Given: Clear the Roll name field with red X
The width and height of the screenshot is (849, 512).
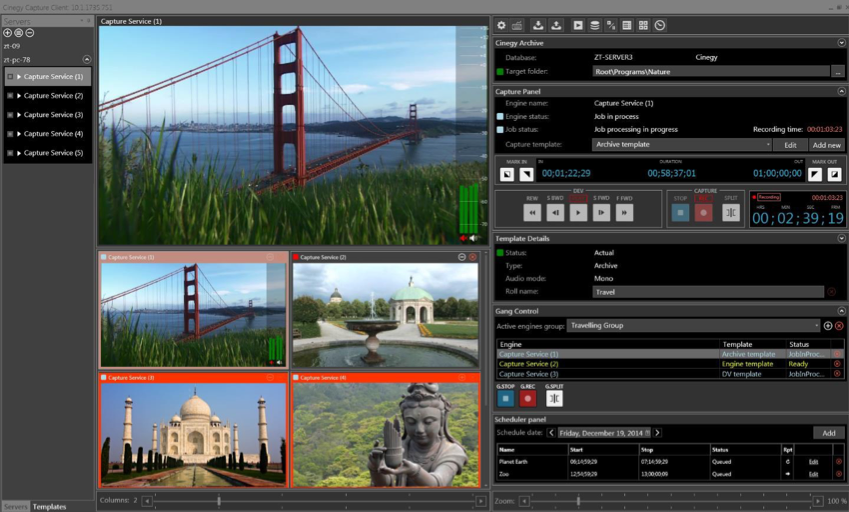Looking at the screenshot, I should [x=832, y=292].
